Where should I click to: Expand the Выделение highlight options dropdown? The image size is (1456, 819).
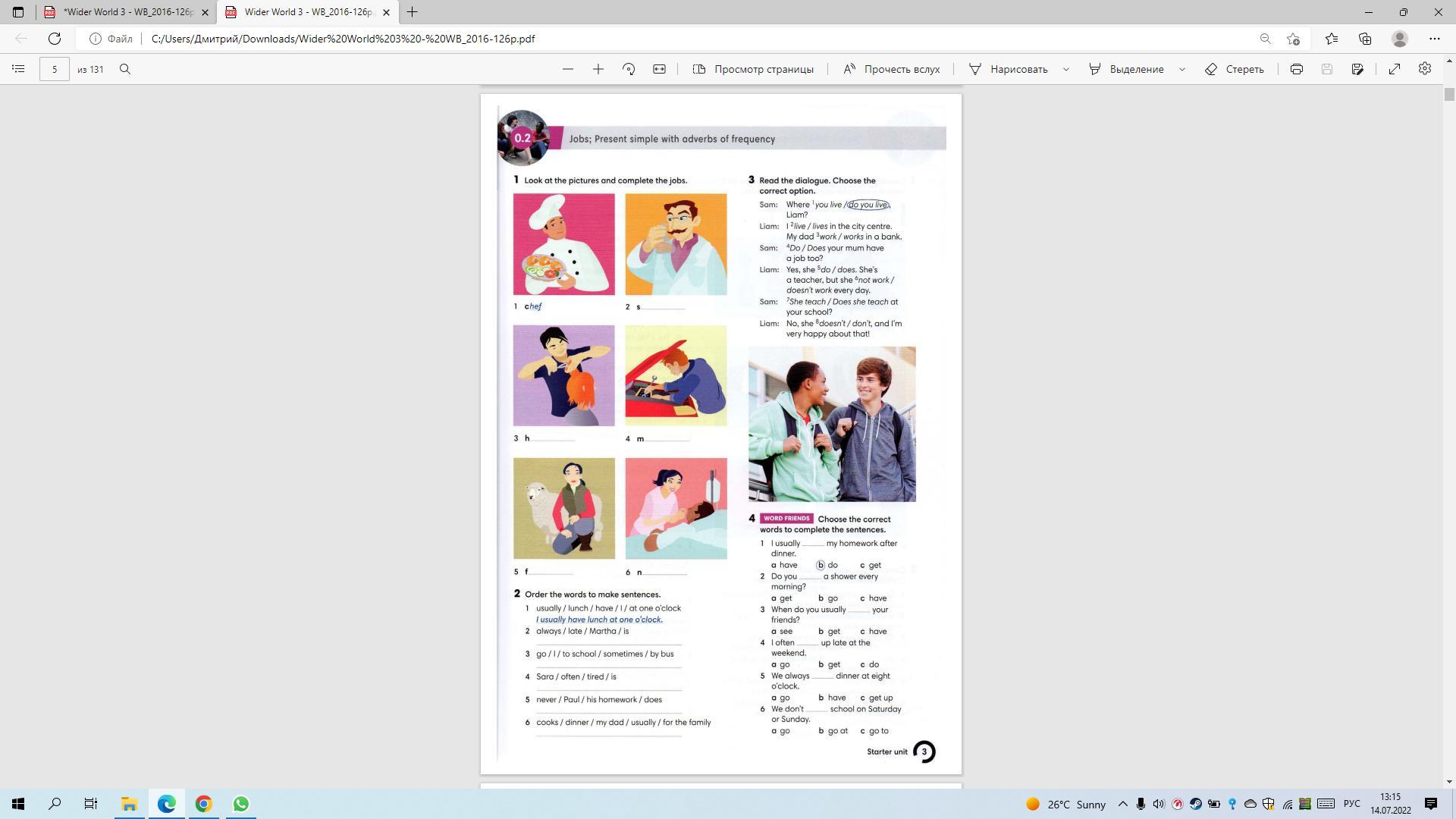1182,69
